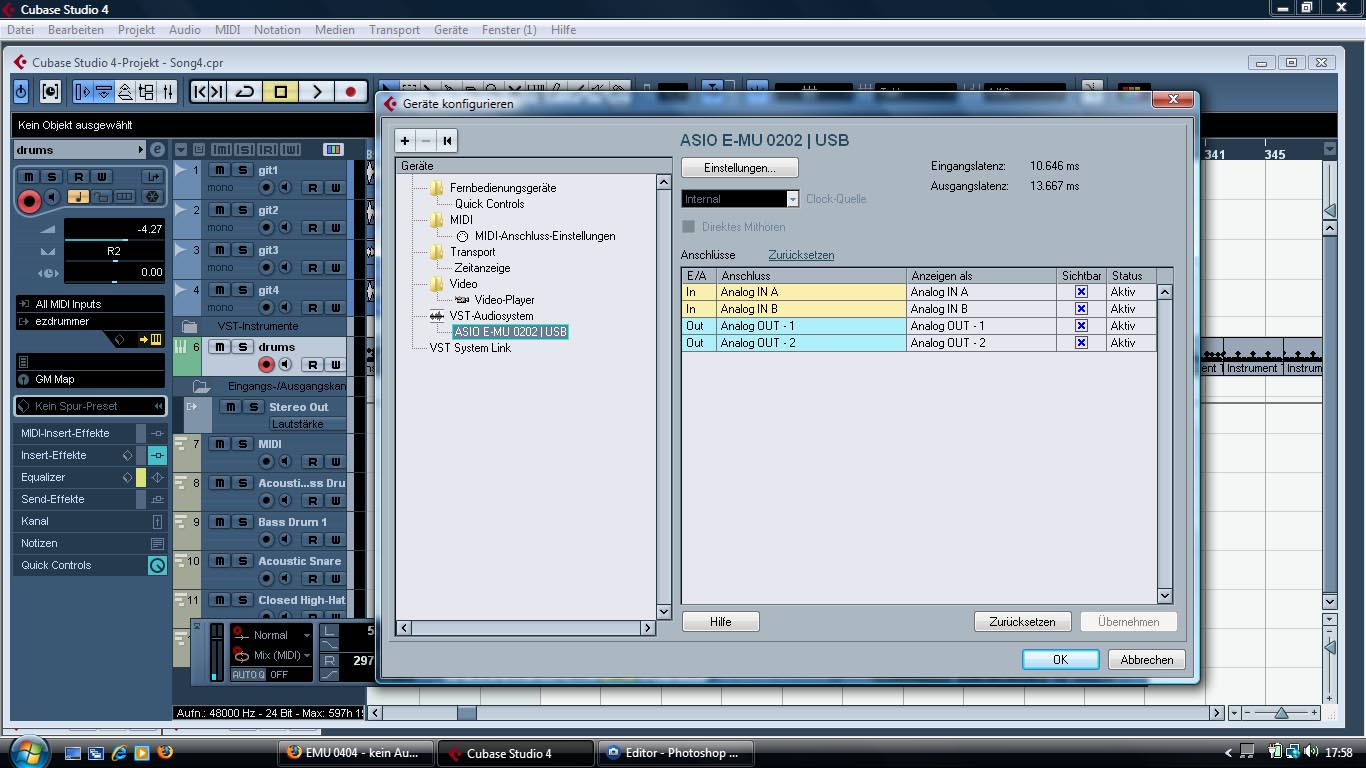Toggle the track color selector icon above the track list
This screenshot has width=1366, height=768.
(333, 149)
